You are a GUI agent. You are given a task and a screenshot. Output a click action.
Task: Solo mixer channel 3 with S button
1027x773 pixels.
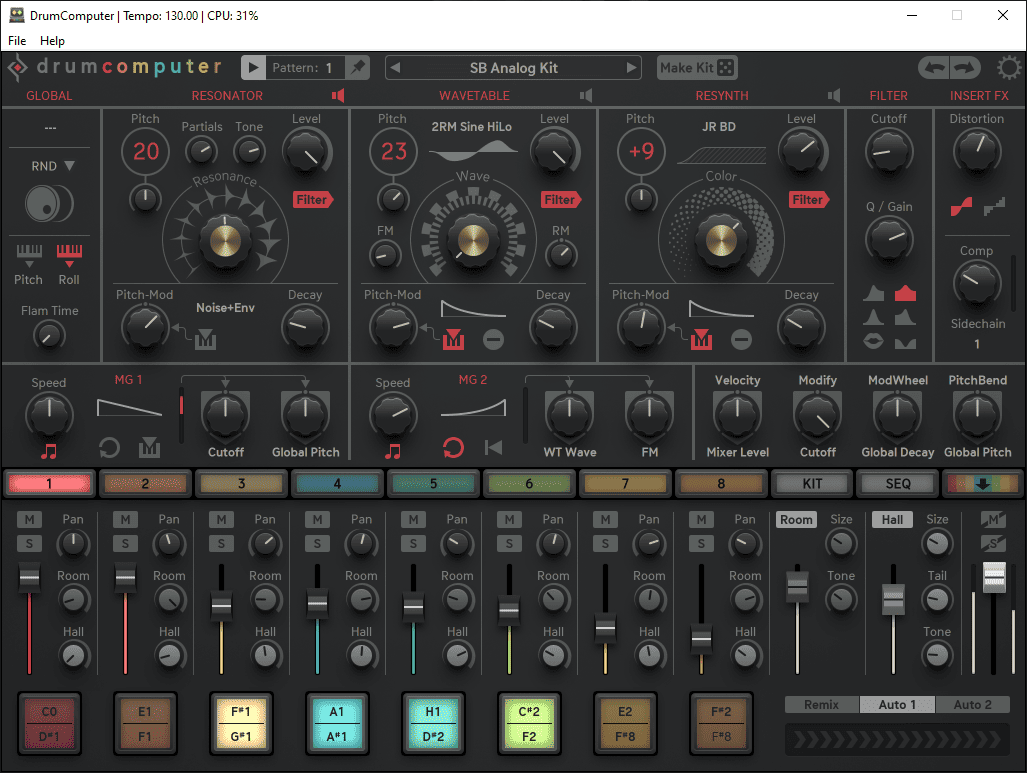pyautogui.click(x=221, y=543)
